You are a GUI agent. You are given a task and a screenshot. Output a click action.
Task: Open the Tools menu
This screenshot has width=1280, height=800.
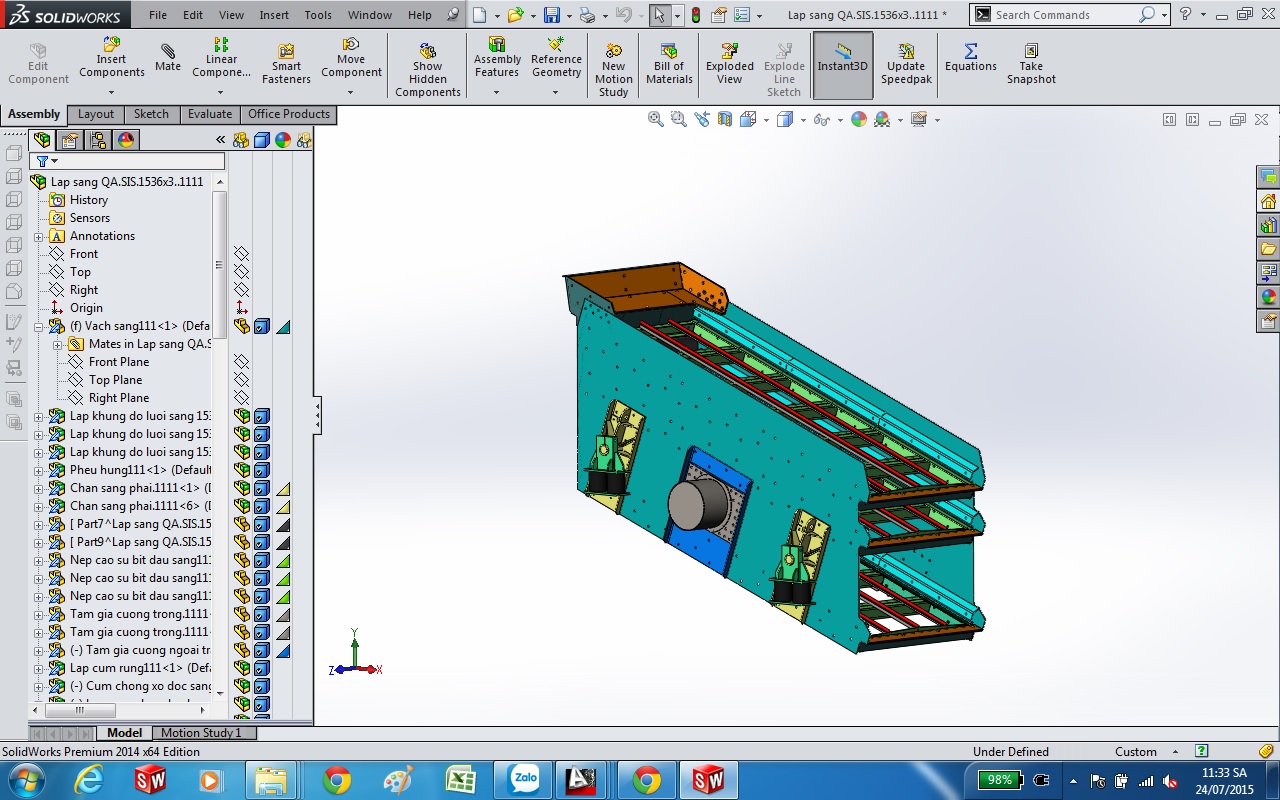(x=318, y=15)
